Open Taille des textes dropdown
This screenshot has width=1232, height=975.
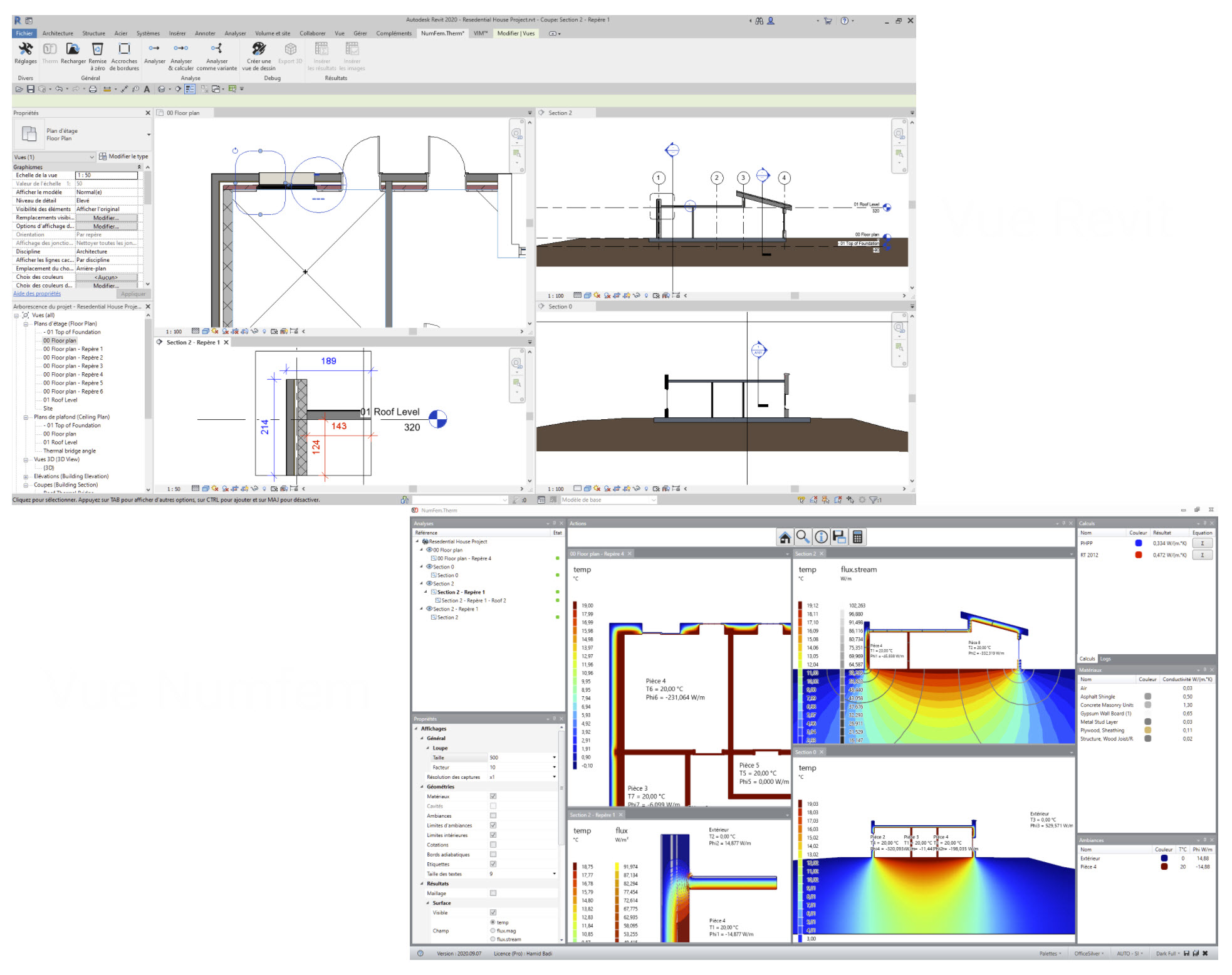pos(554,874)
